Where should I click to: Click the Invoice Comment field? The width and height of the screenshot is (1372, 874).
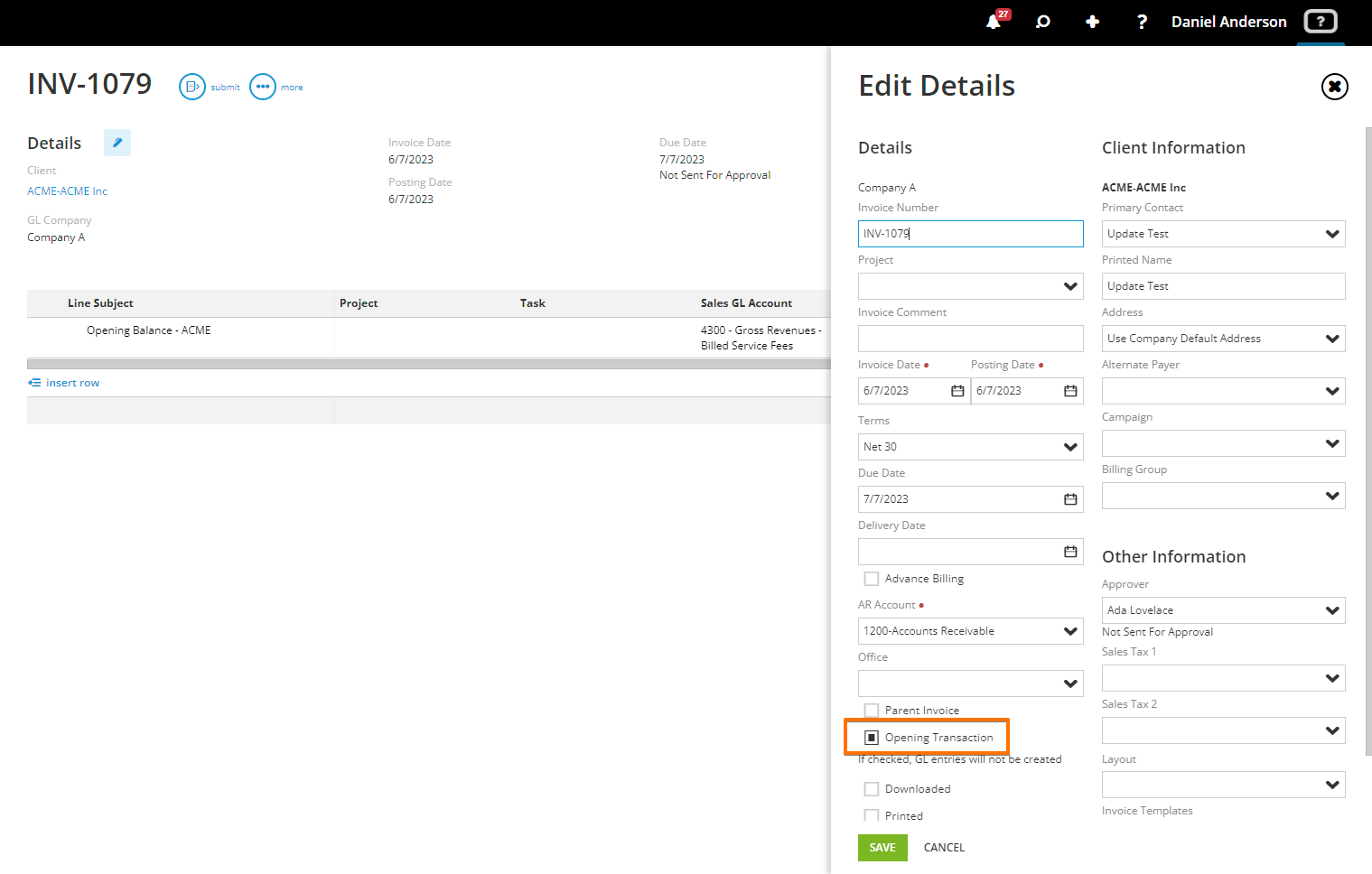click(x=970, y=339)
